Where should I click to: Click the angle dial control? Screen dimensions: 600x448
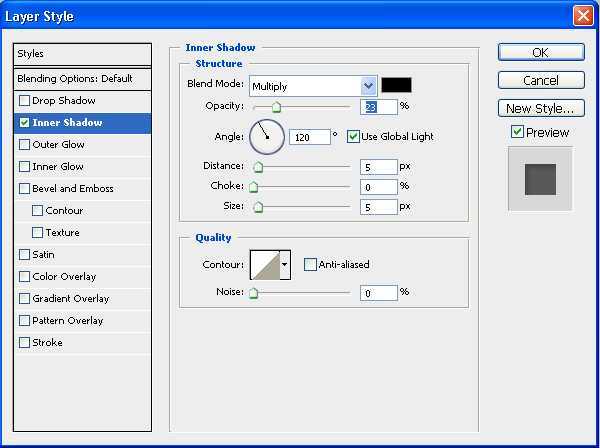(267, 137)
